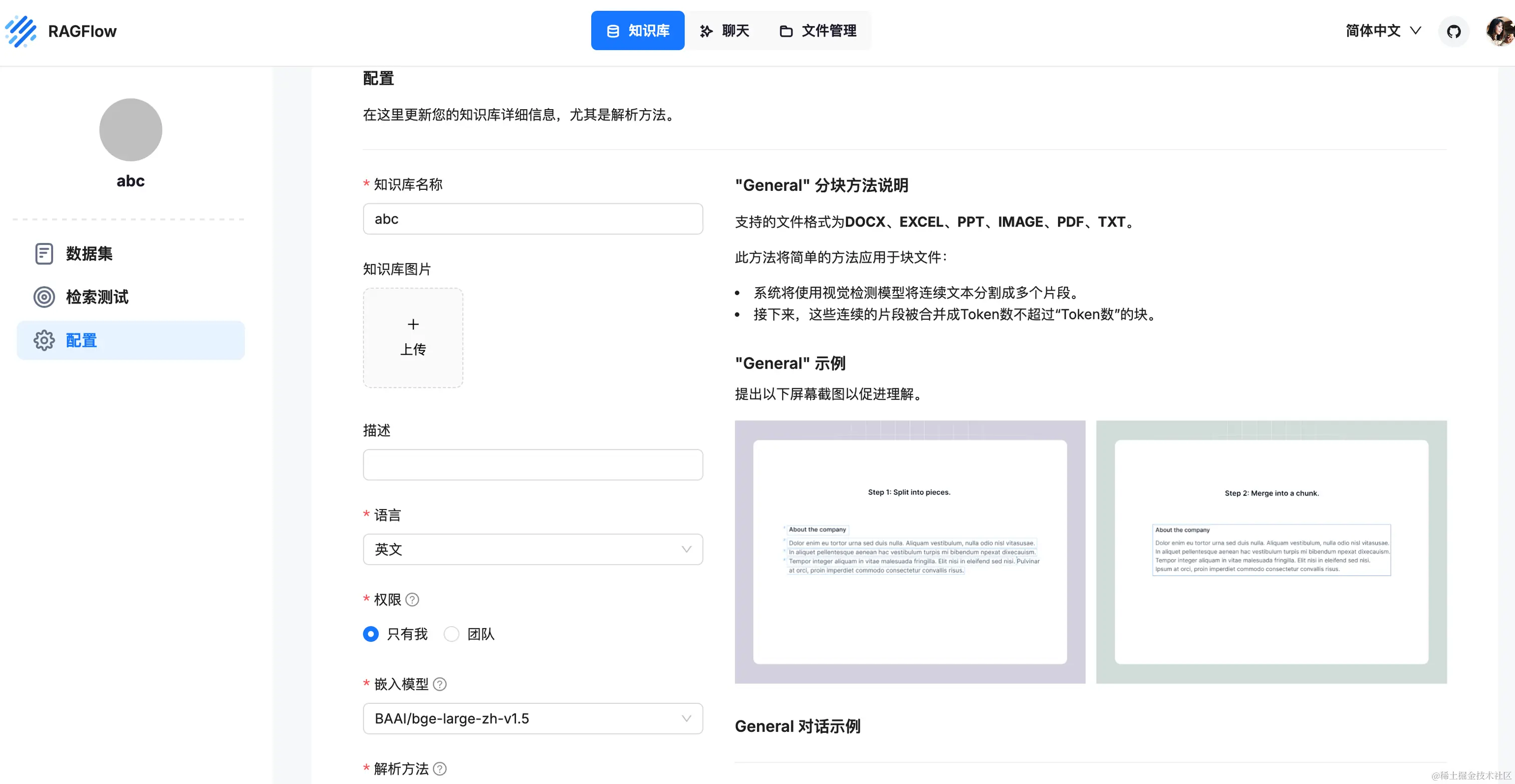Open the 文件管理 tab
This screenshot has height=784, width=1515.
[x=818, y=31]
